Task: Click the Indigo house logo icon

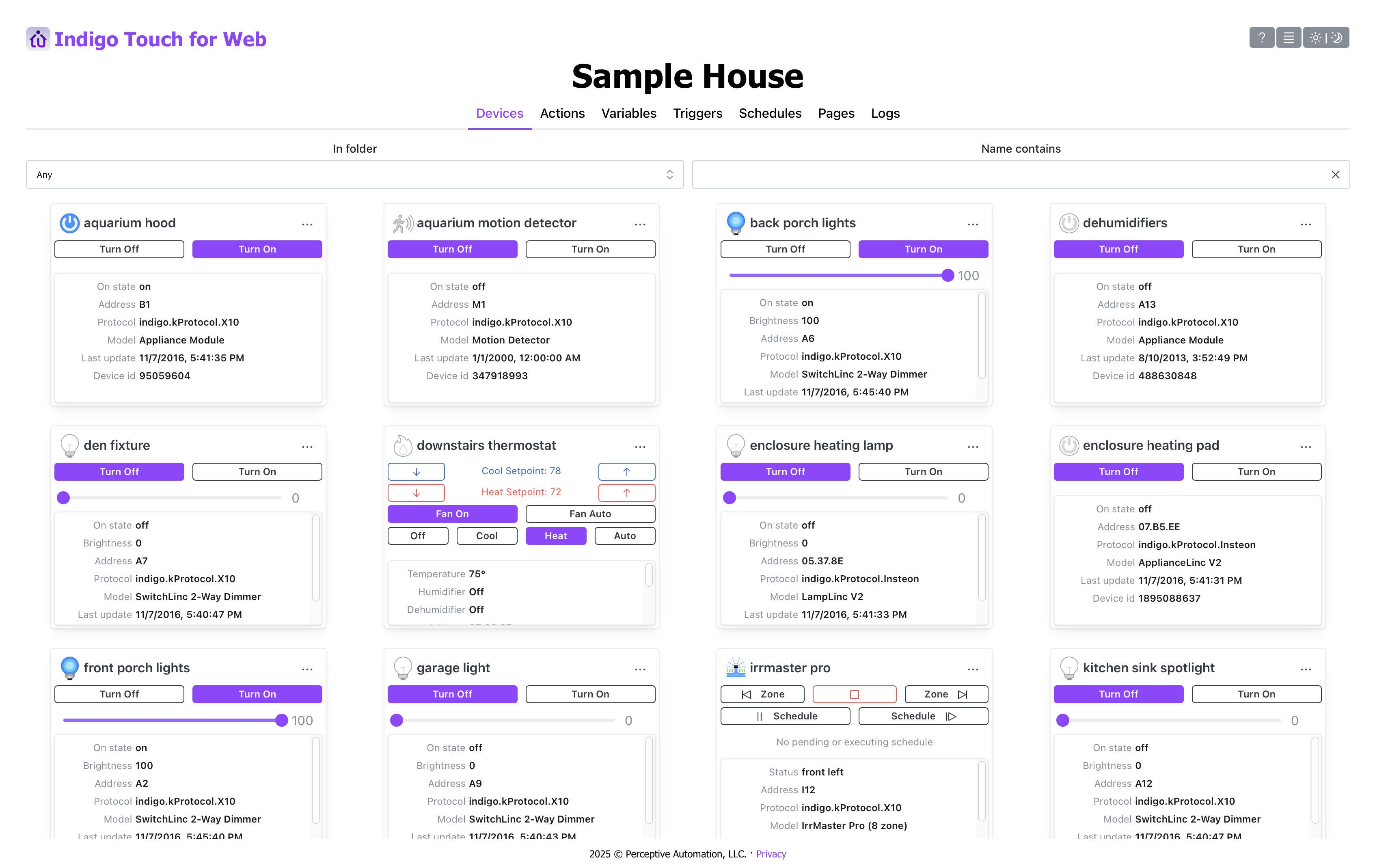Action: [x=38, y=39]
